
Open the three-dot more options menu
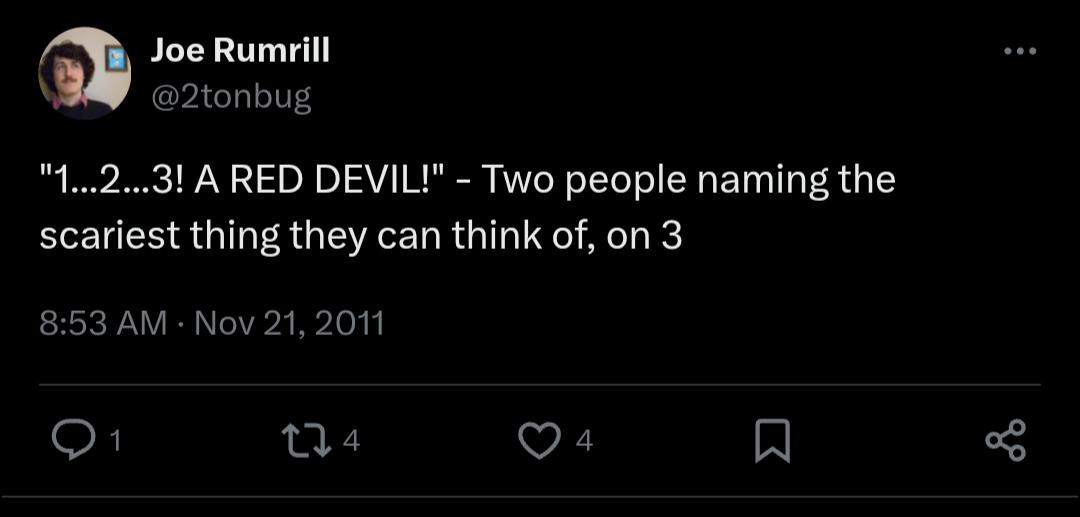(1018, 53)
